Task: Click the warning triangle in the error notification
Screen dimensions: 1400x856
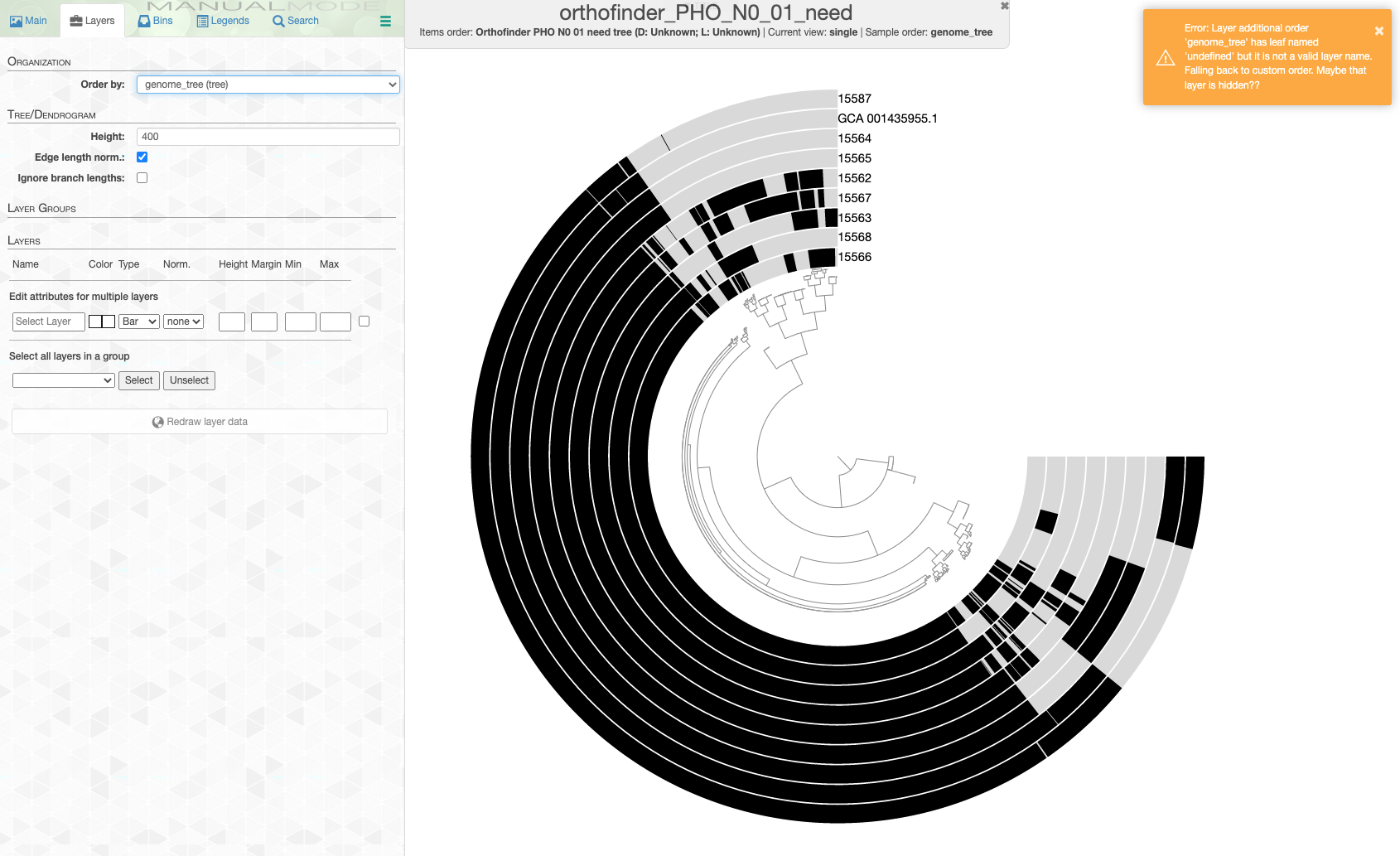Action: click(x=1165, y=58)
